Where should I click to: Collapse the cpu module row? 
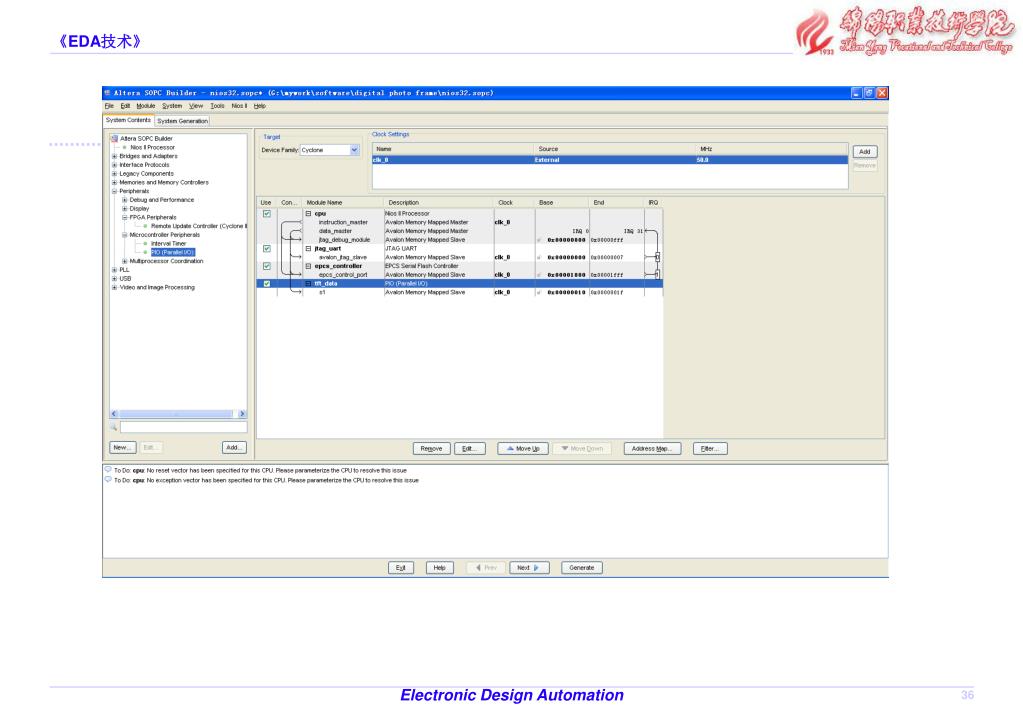click(309, 213)
